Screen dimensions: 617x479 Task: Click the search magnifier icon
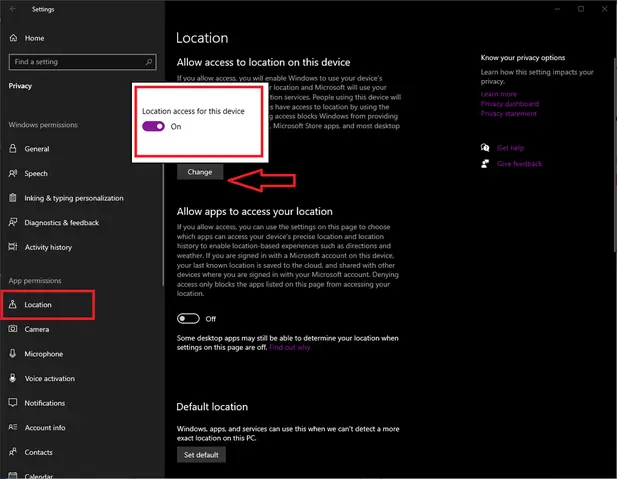tap(149, 62)
